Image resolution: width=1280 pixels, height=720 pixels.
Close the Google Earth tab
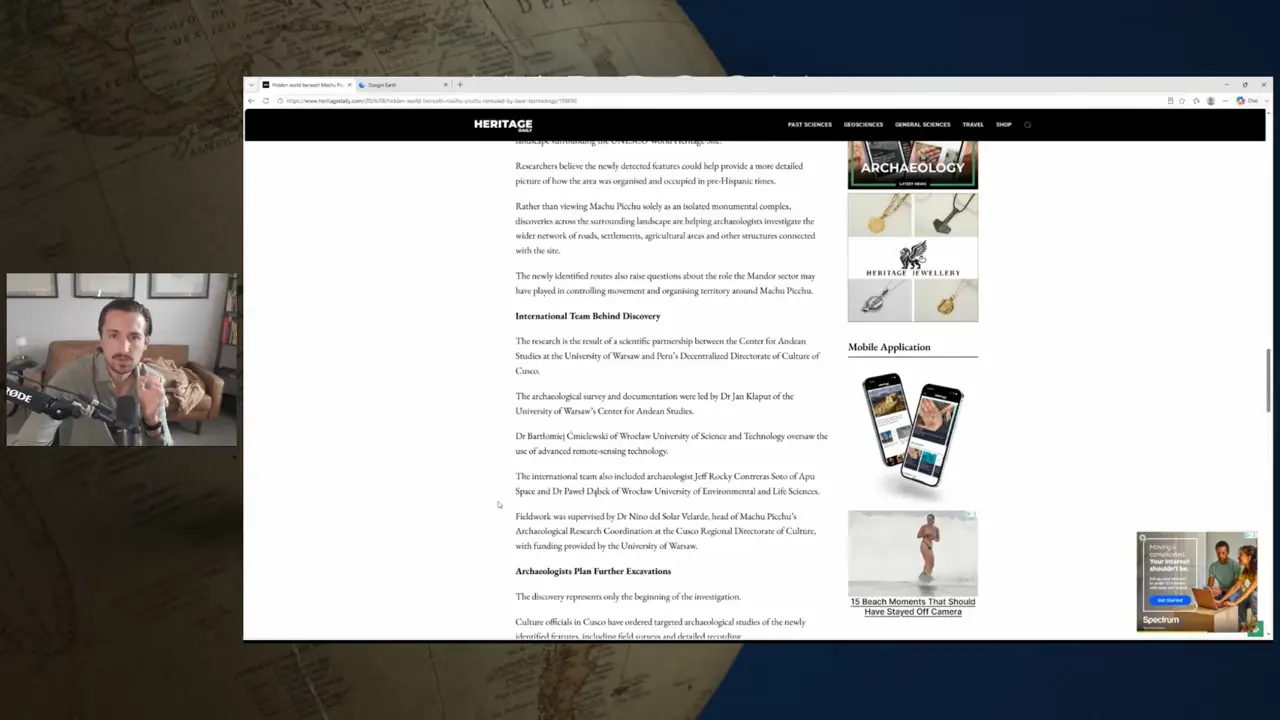446,85
